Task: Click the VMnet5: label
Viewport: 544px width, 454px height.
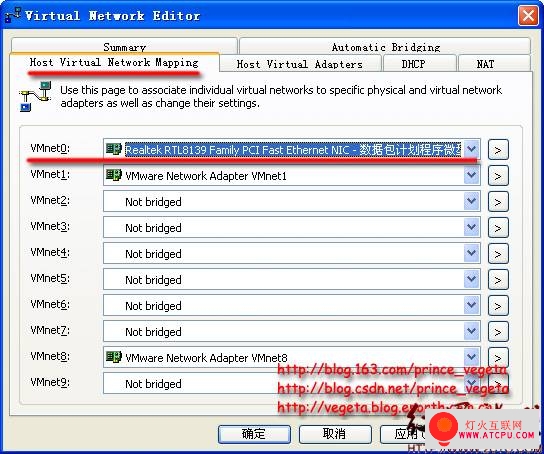Action: [x=50, y=279]
